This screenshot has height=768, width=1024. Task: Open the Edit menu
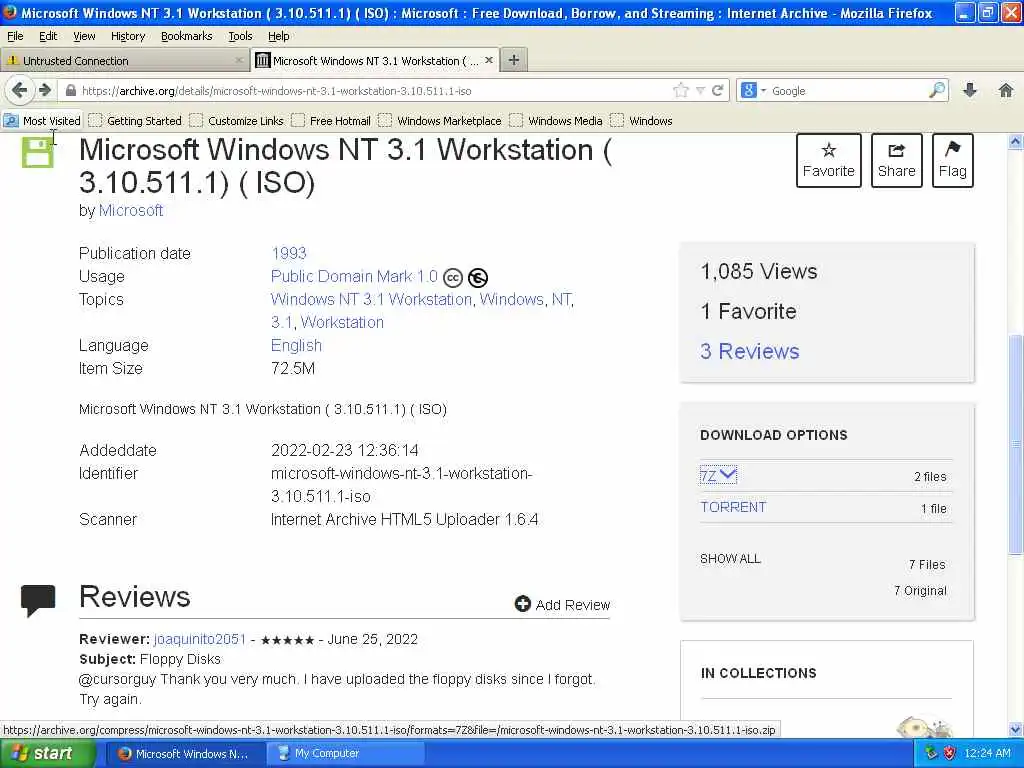pyautogui.click(x=48, y=36)
